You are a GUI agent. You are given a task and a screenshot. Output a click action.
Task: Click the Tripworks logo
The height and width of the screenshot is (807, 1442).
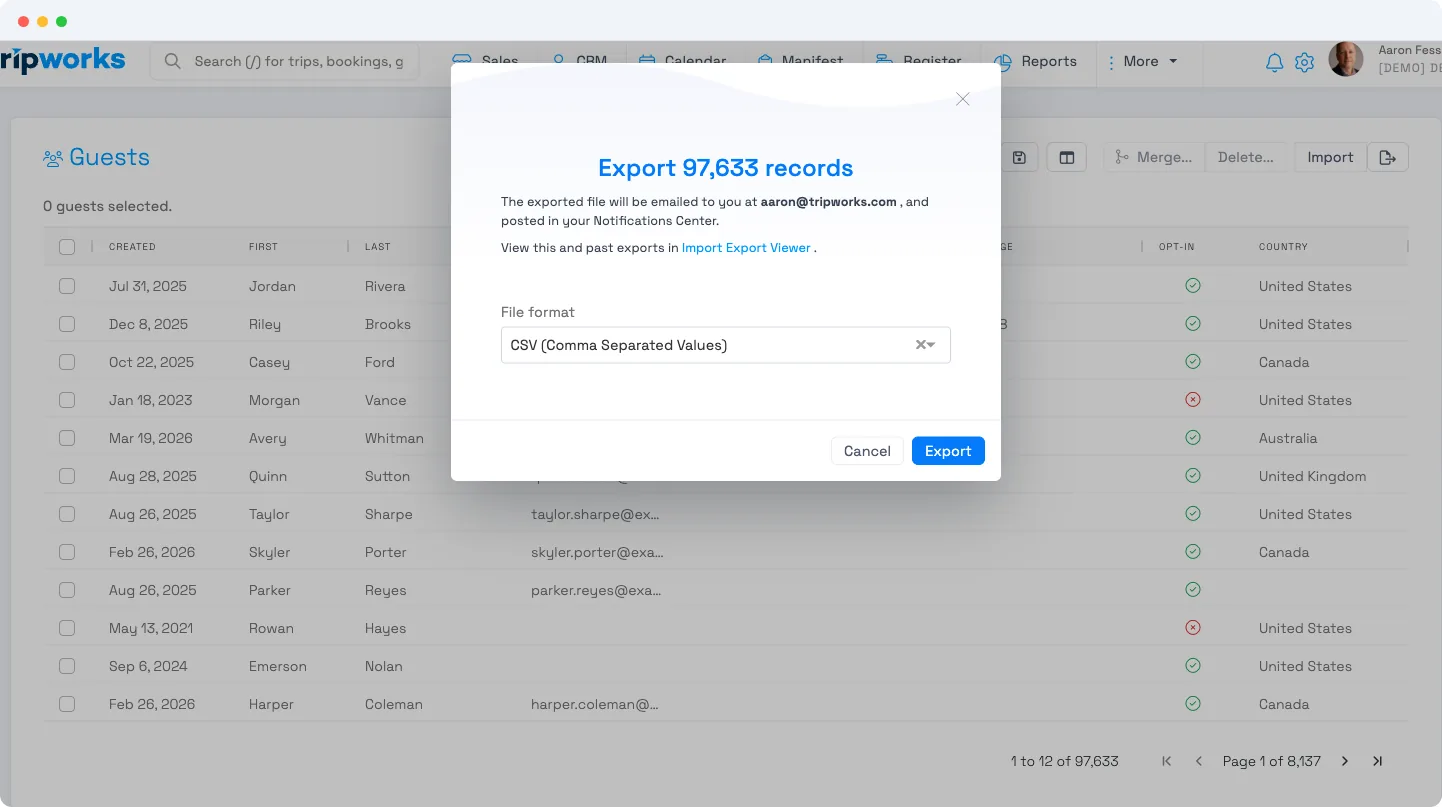[63, 60]
